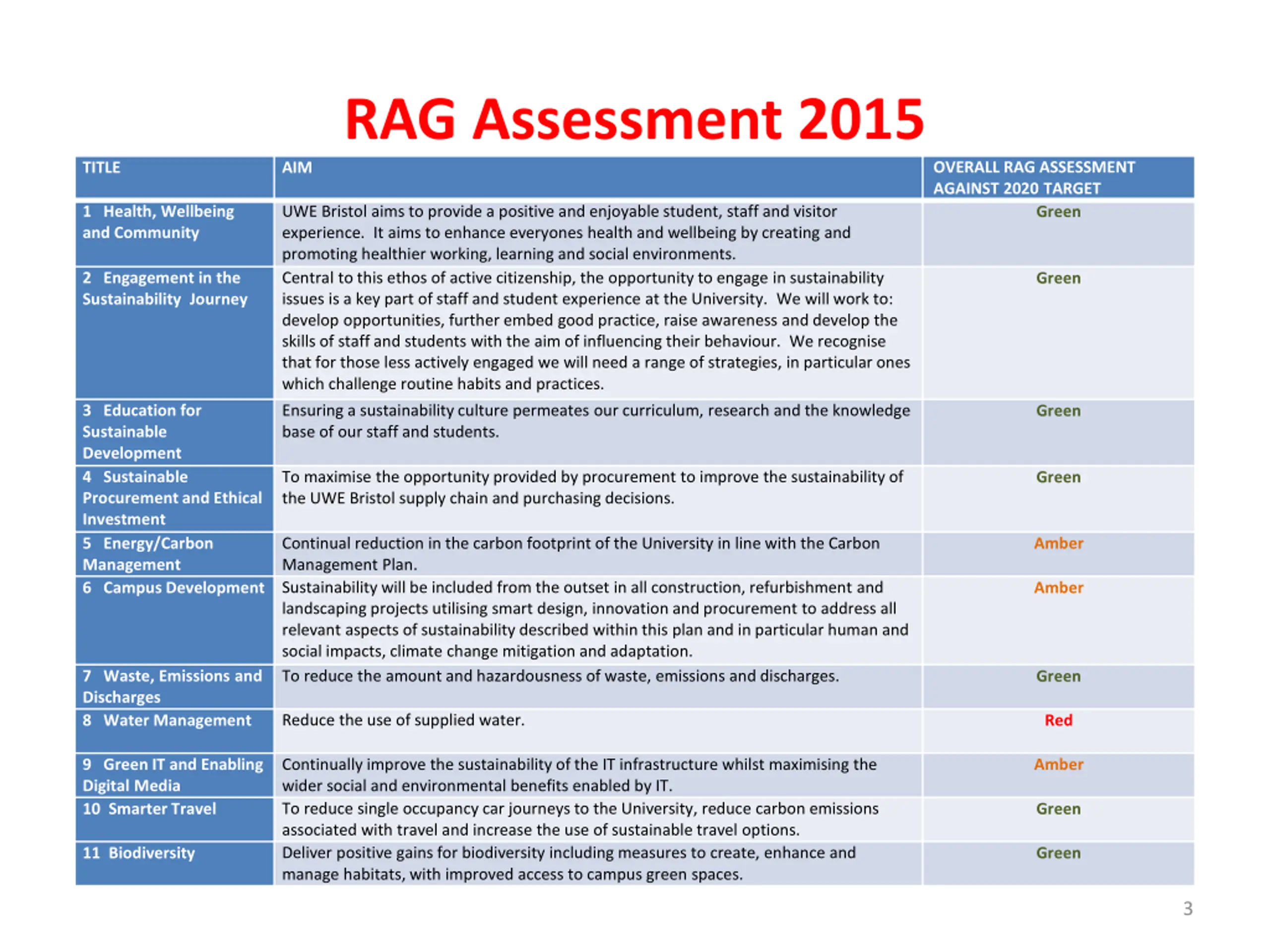
Task: Click the Green rating for Biodiversity
Action: coord(1058,853)
